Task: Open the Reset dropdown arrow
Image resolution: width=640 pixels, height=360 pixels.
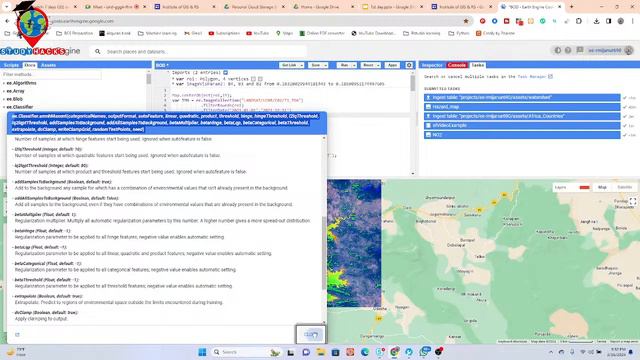Action: coord(378,65)
